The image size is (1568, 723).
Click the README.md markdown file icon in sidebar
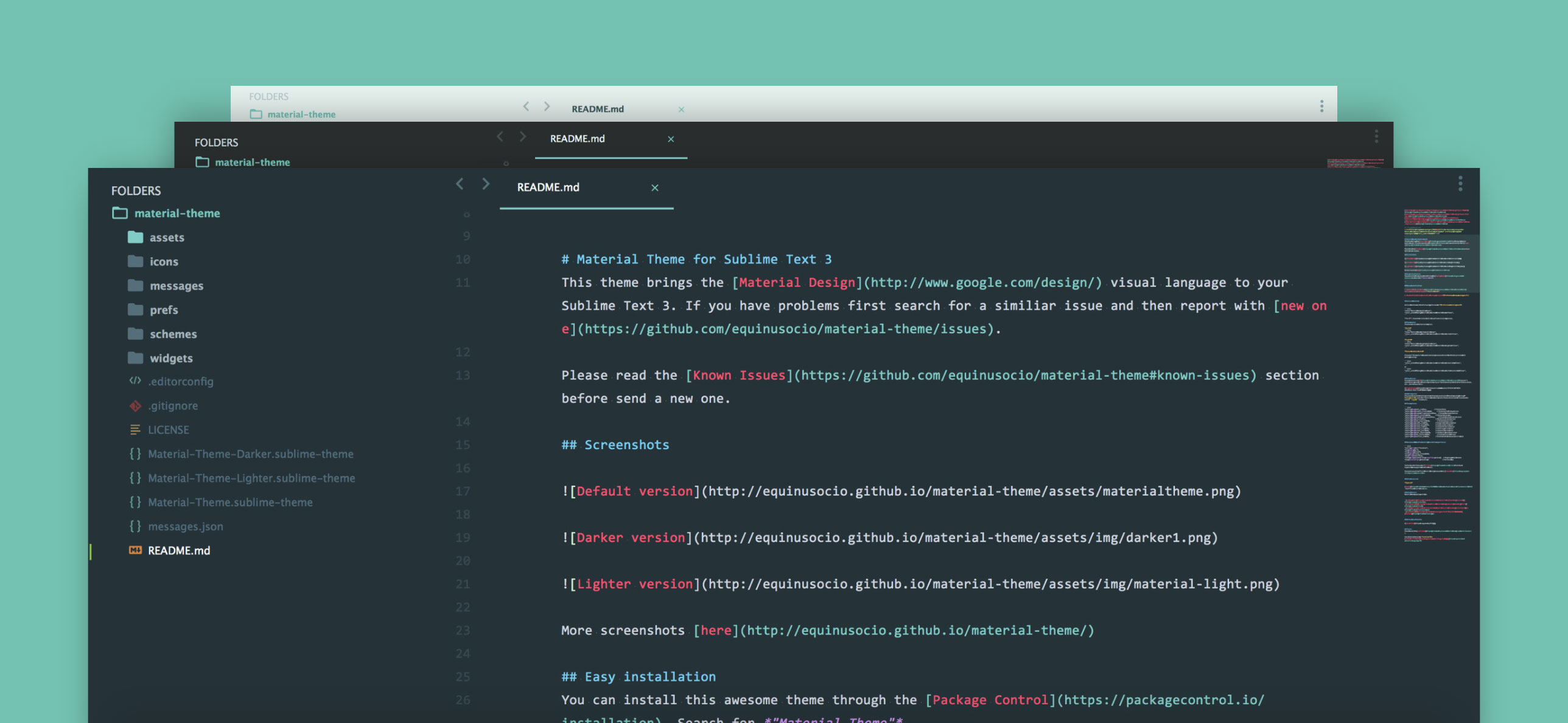(135, 550)
